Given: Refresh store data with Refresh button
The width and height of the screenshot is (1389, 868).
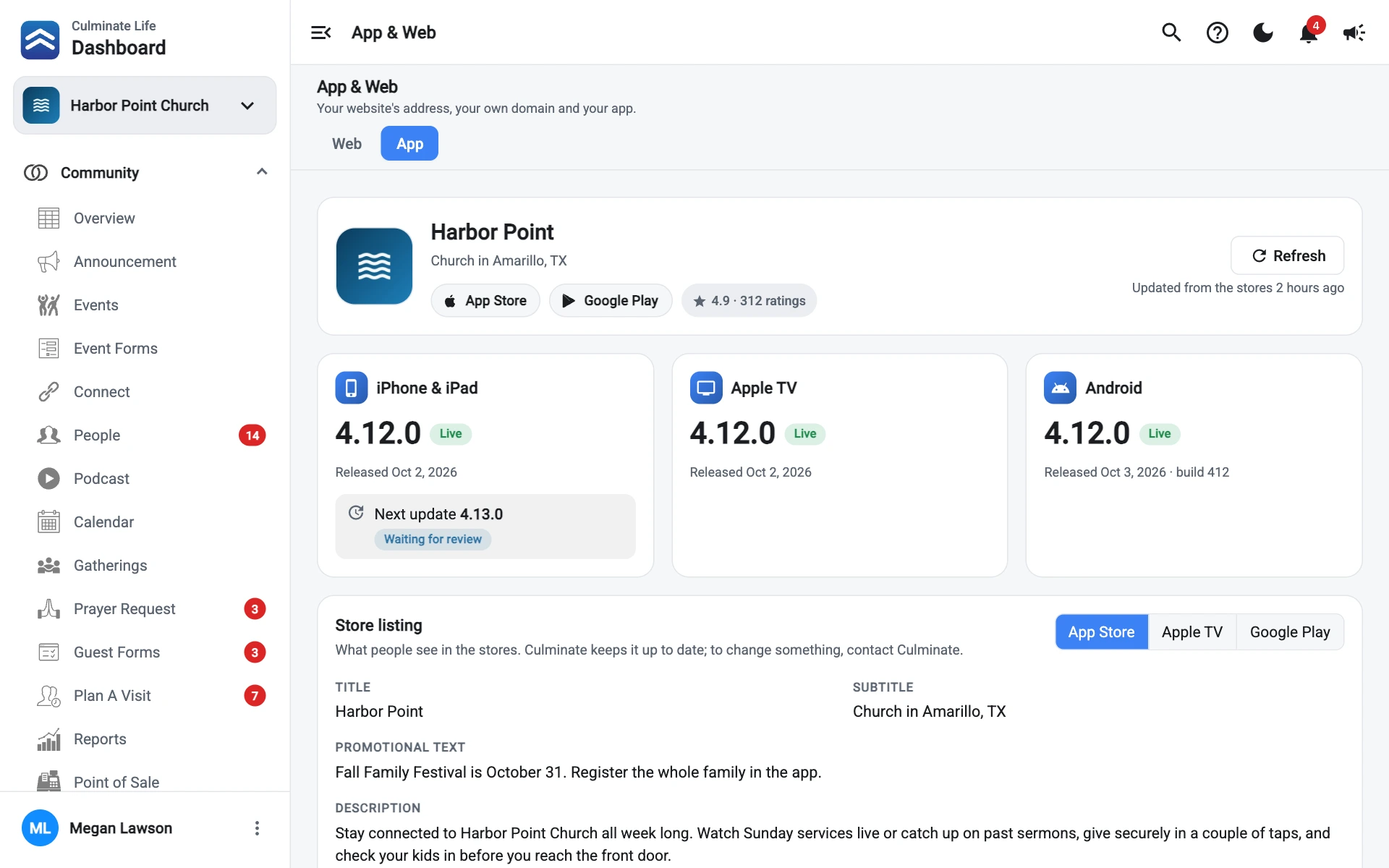Looking at the screenshot, I should (x=1288, y=255).
